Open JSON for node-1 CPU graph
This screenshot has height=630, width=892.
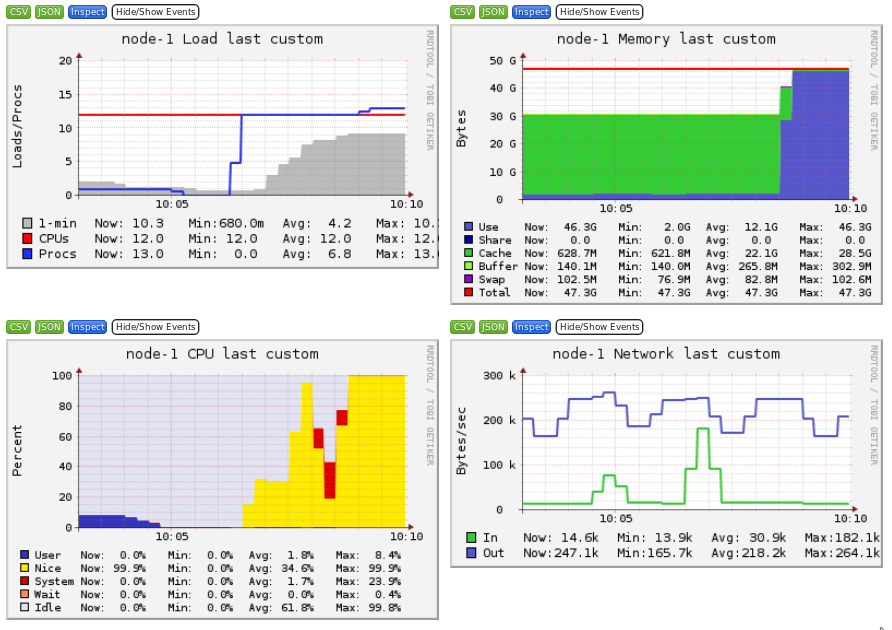pyautogui.click(x=49, y=327)
